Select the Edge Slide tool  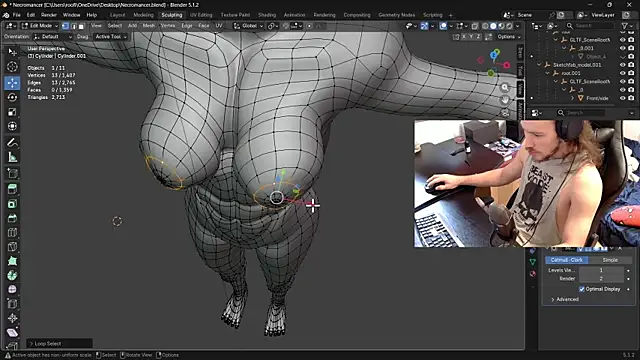click(12, 304)
